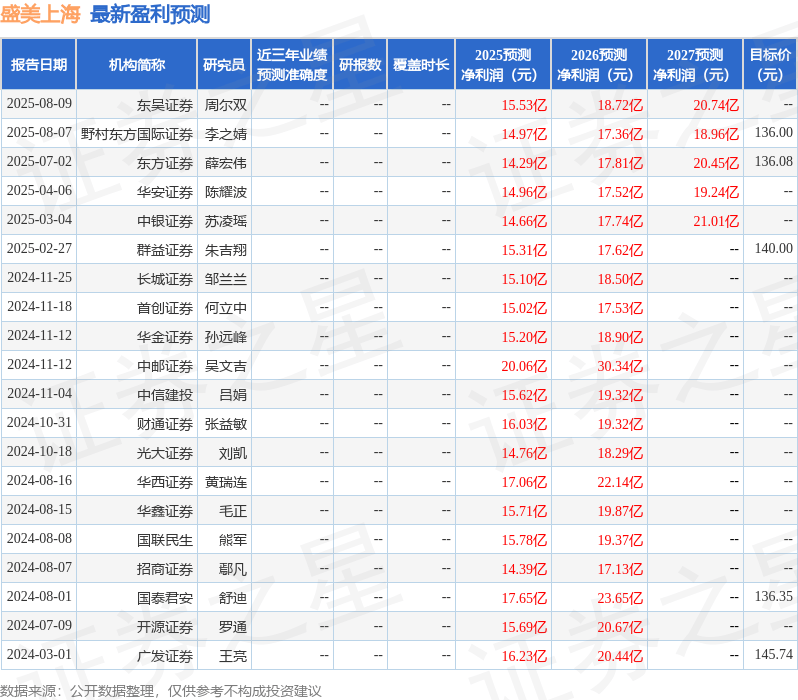Image resolution: width=798 pixels, height=700 pixels.
Task: Click the 数据来源 footer note
Action: [161, 691]
